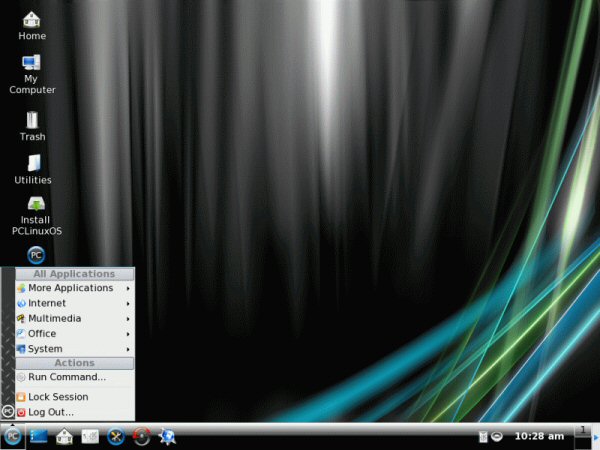
Task: Open the wrench configuration tool in taskbar
Action: point(116,436)
